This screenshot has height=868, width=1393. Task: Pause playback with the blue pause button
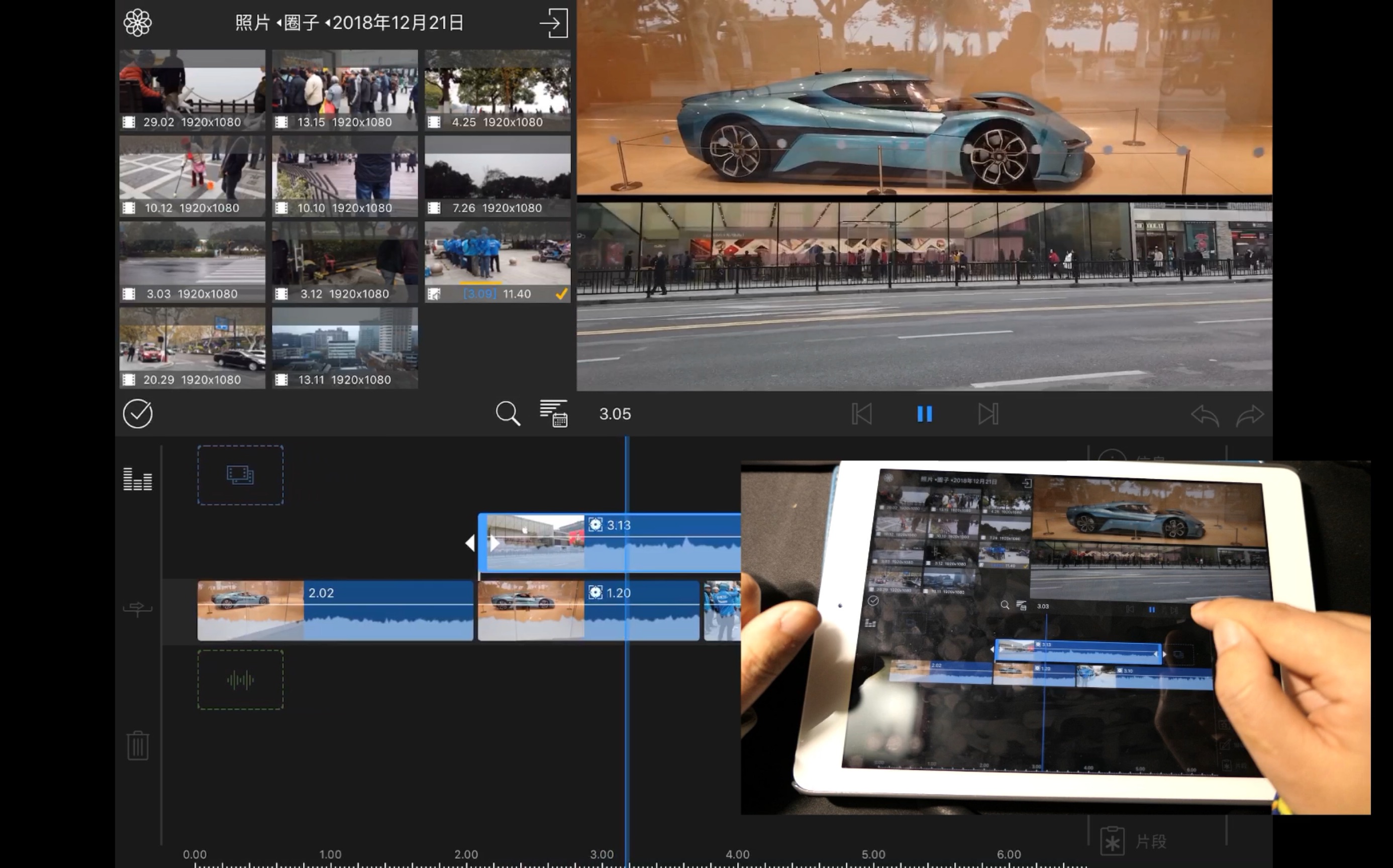point(925,414)
